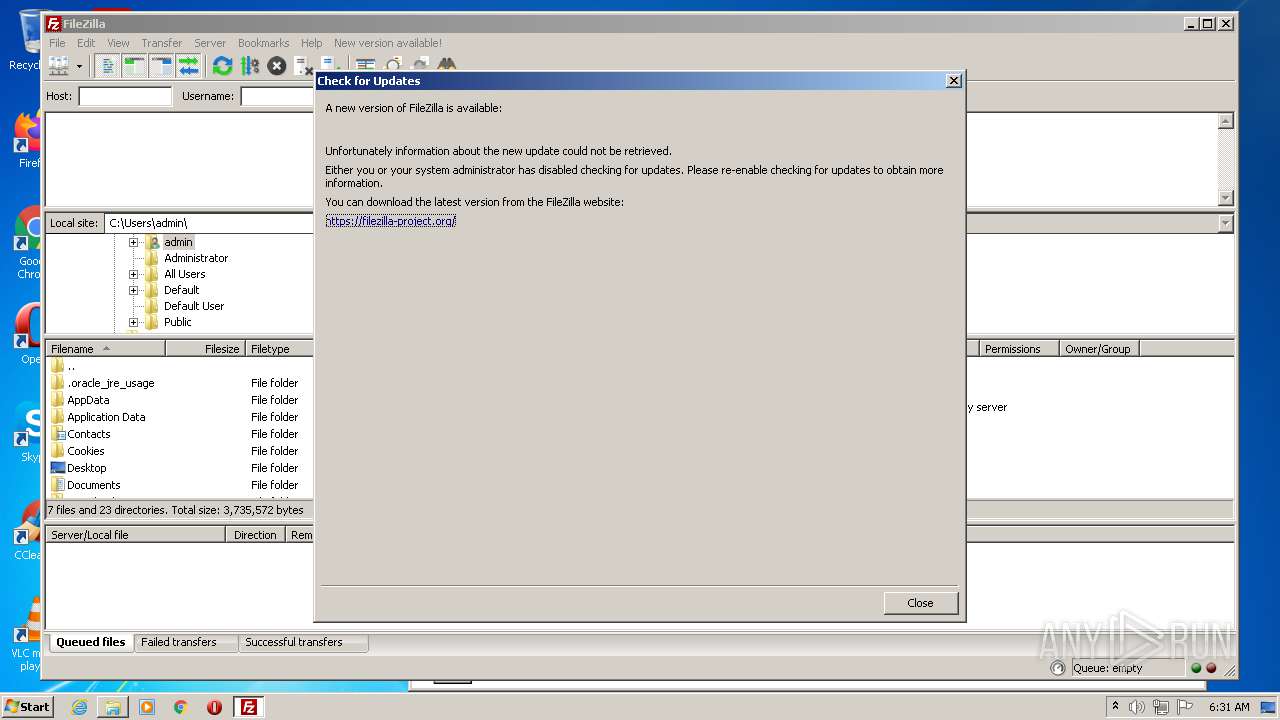Toggle local directory tree display icon
Viewport: 1280px width, 720px height.
(134, 66)
